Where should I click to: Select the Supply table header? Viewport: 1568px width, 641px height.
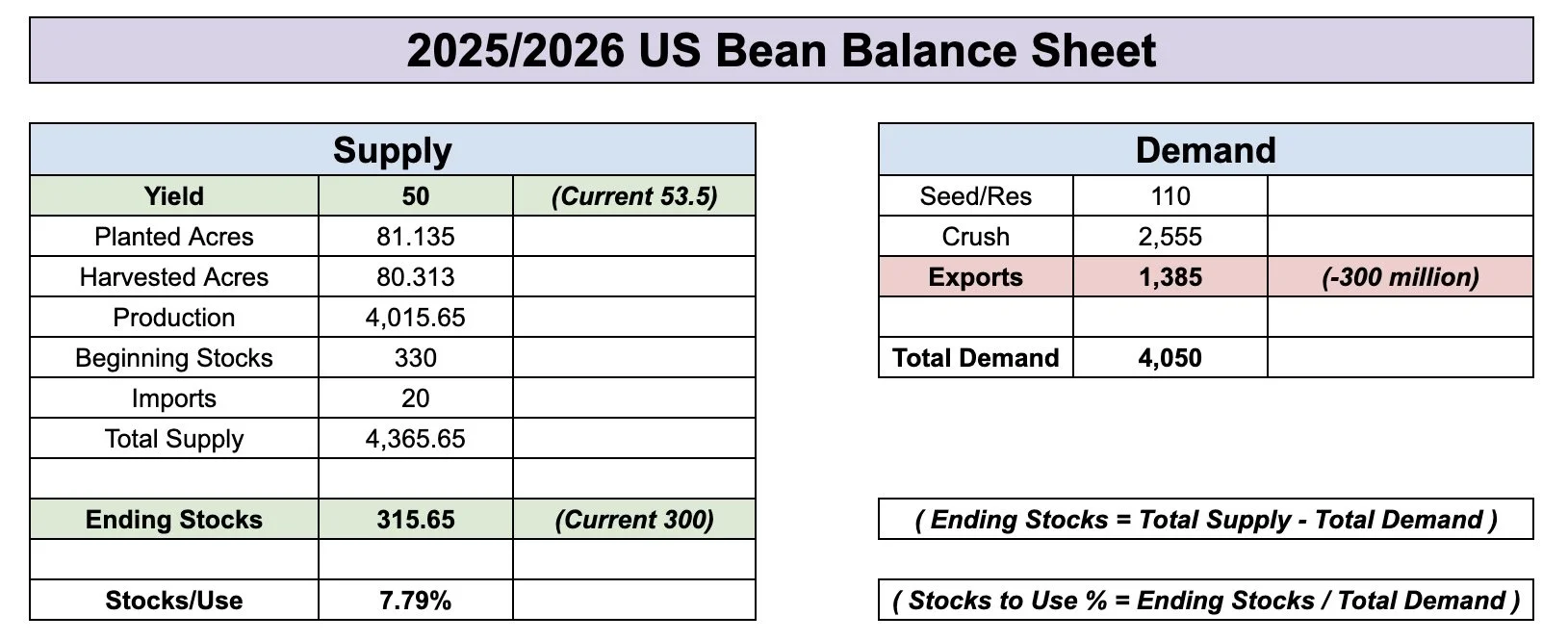point(393,149)
